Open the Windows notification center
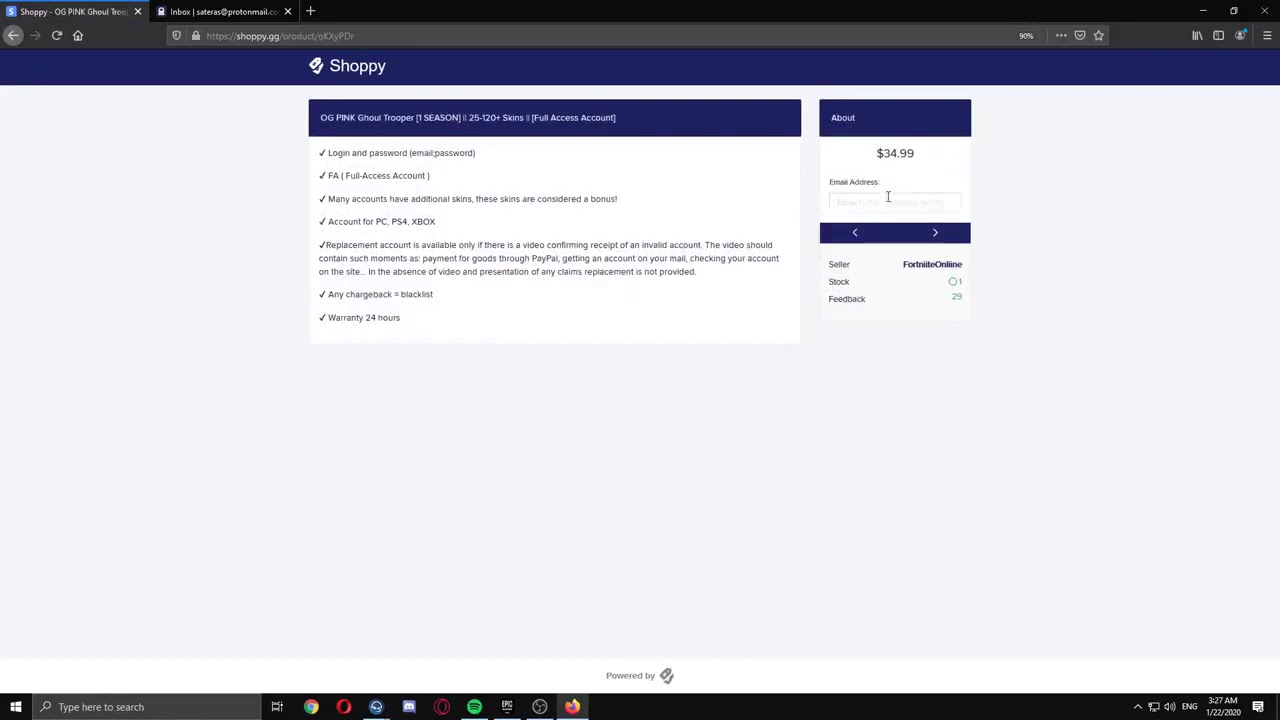Viewport: 1280px width, 720px height. (x=1258, y=707)
